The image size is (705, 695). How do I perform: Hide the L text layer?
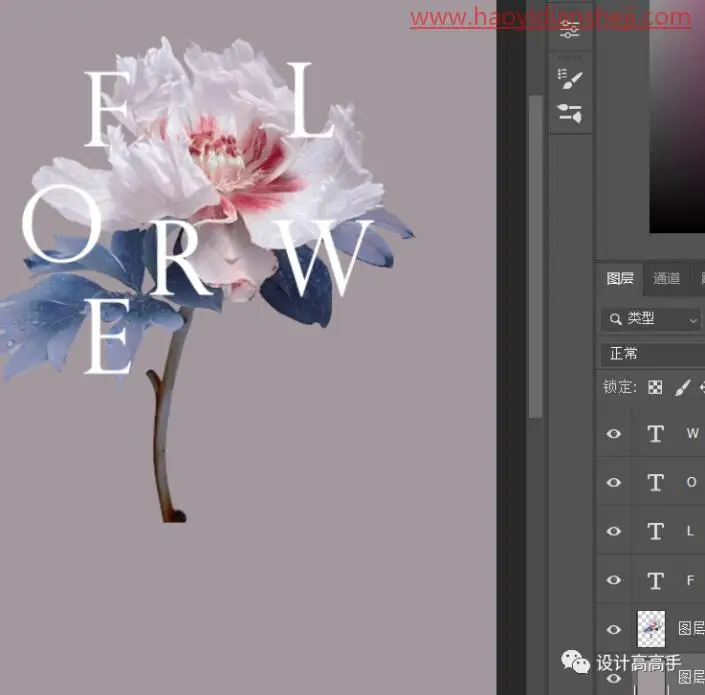(x=614, y=531)
